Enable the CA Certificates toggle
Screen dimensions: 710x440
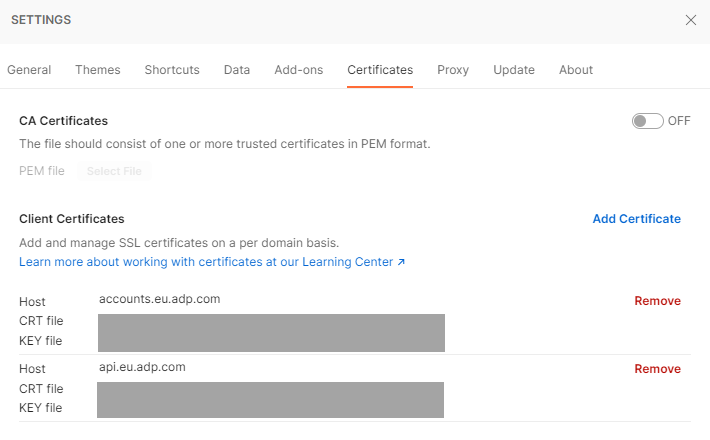647,121
